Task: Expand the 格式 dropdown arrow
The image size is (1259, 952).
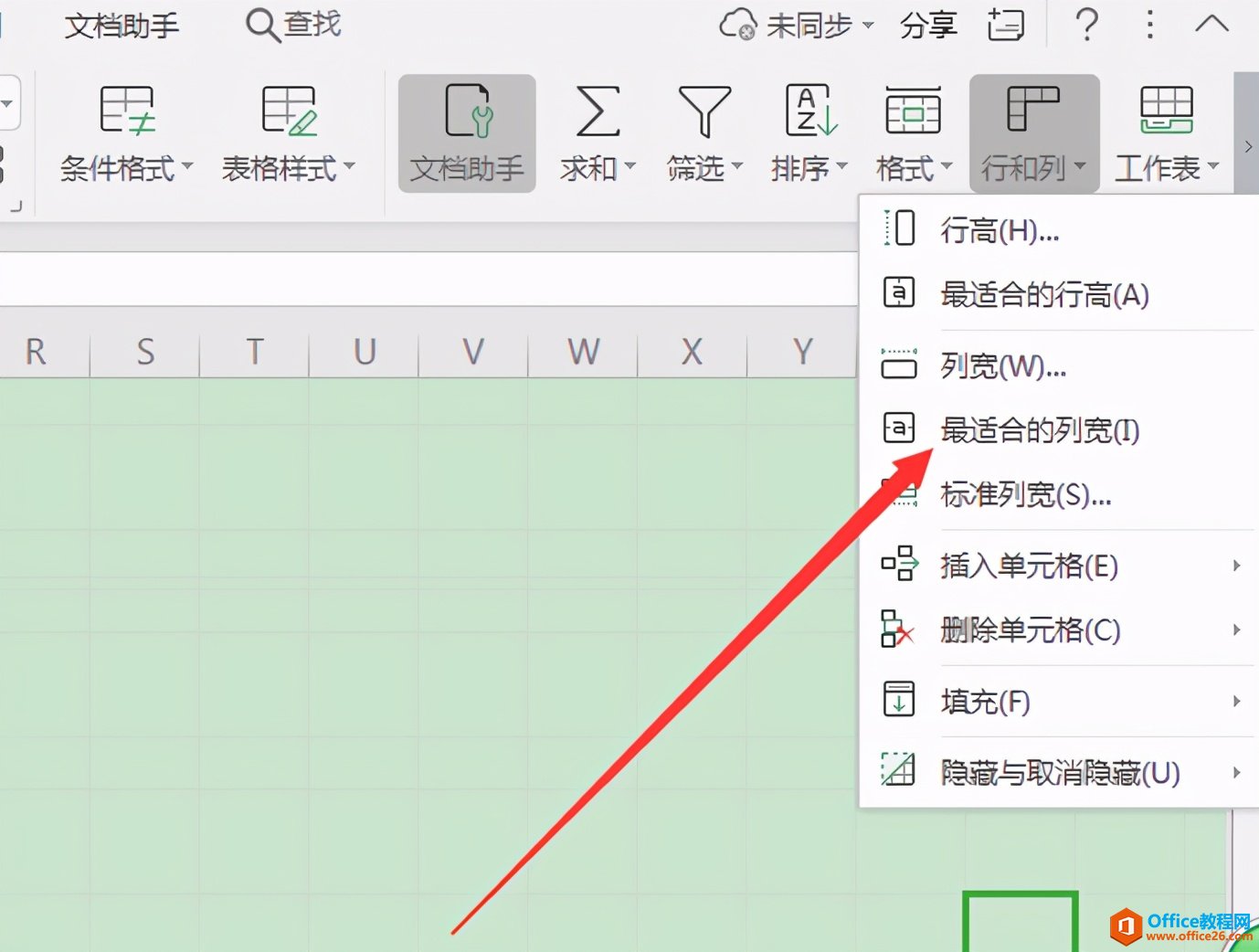Action: coord(946,166)
